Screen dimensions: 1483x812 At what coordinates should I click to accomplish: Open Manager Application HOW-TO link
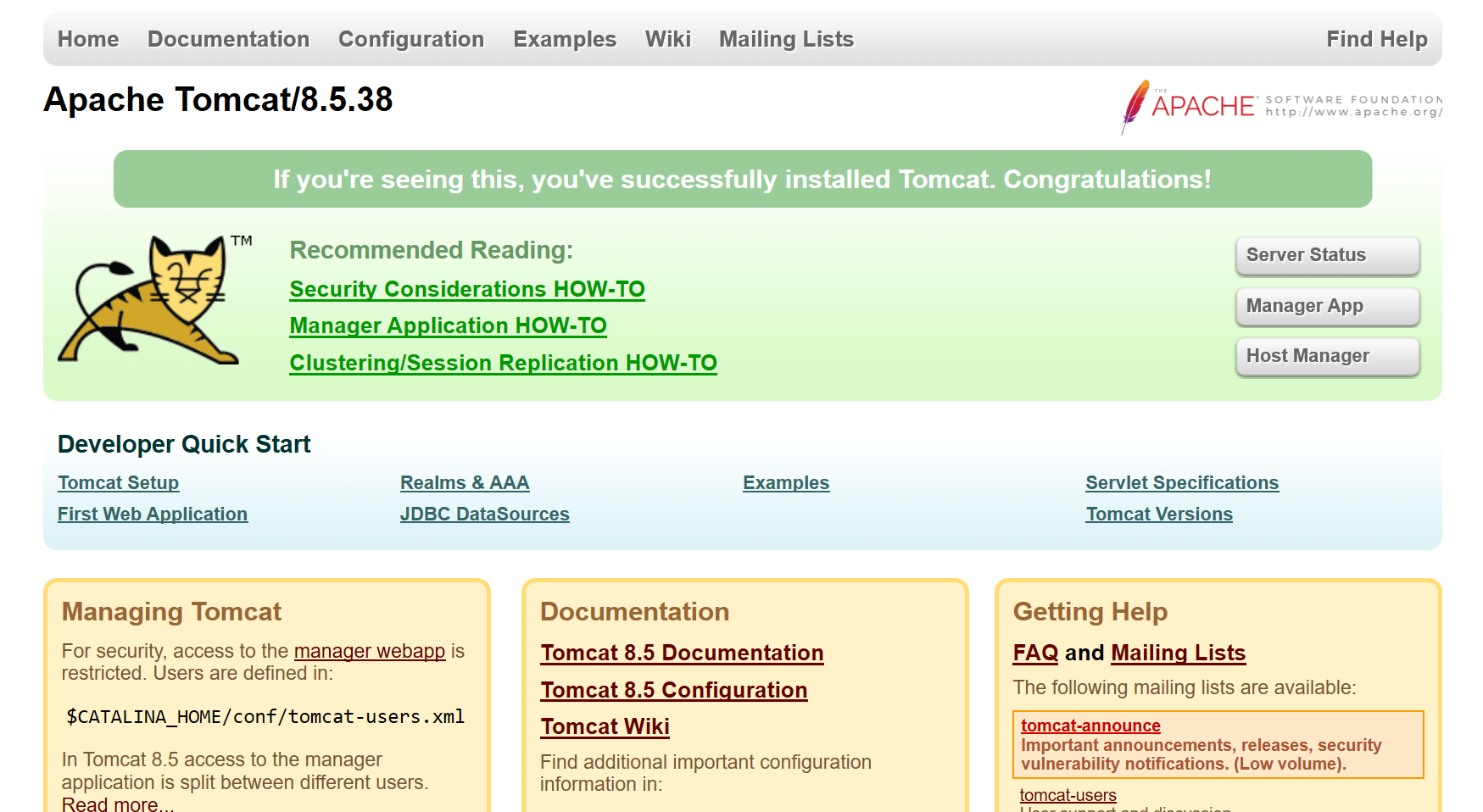[448, 325]
